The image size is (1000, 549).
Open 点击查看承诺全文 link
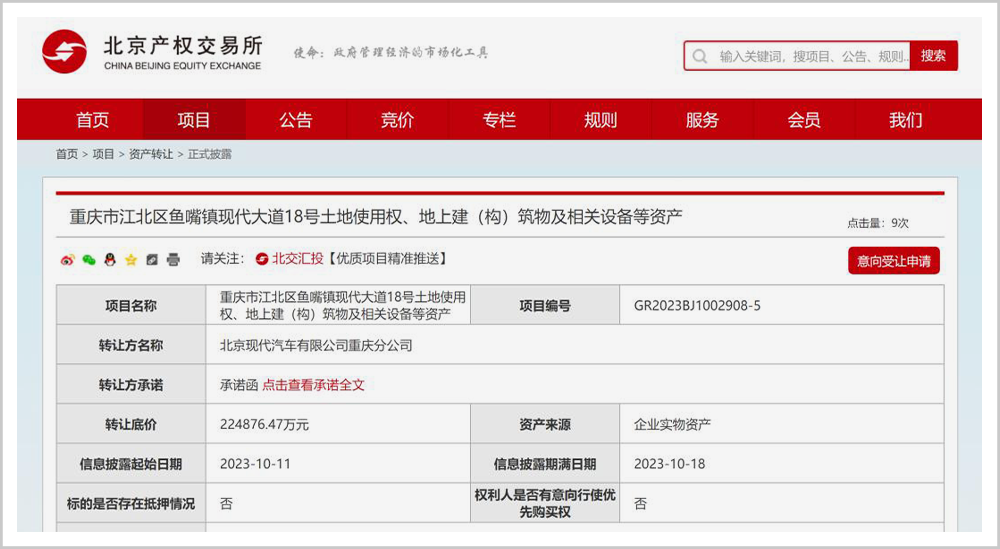313,384
